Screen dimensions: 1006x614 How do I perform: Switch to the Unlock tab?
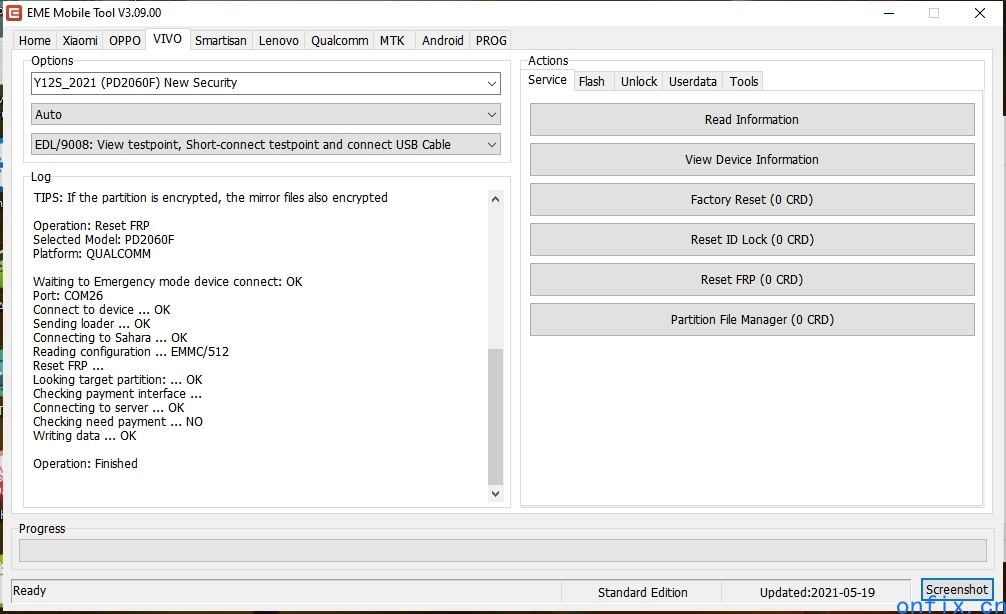(638, 81)
